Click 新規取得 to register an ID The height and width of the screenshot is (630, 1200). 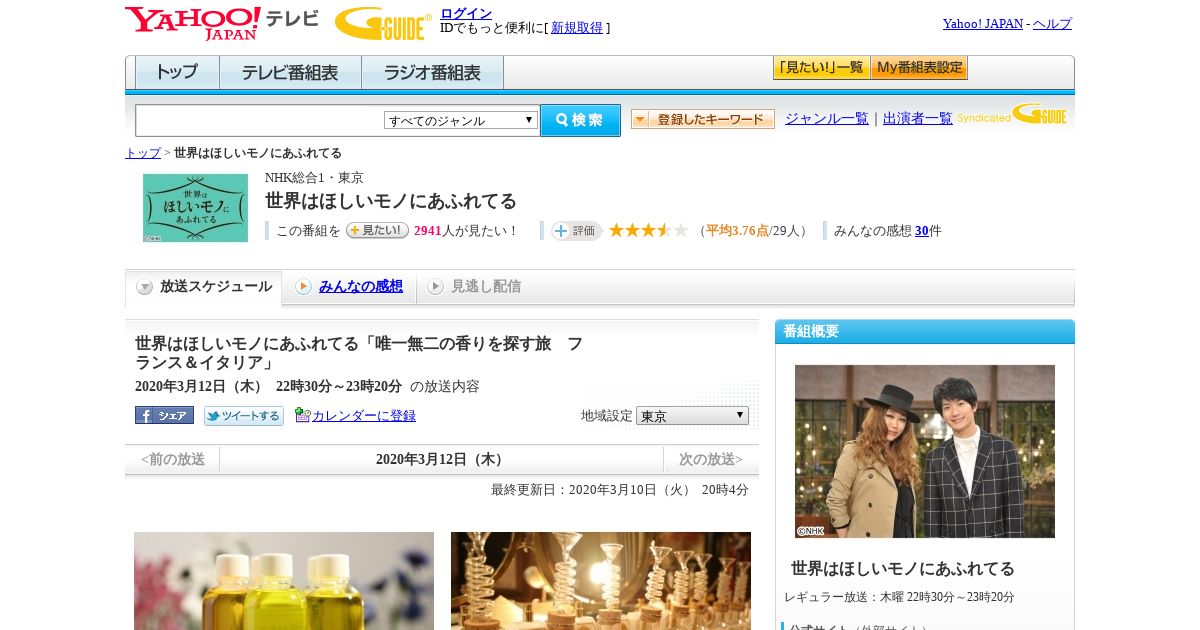(577, 28)
